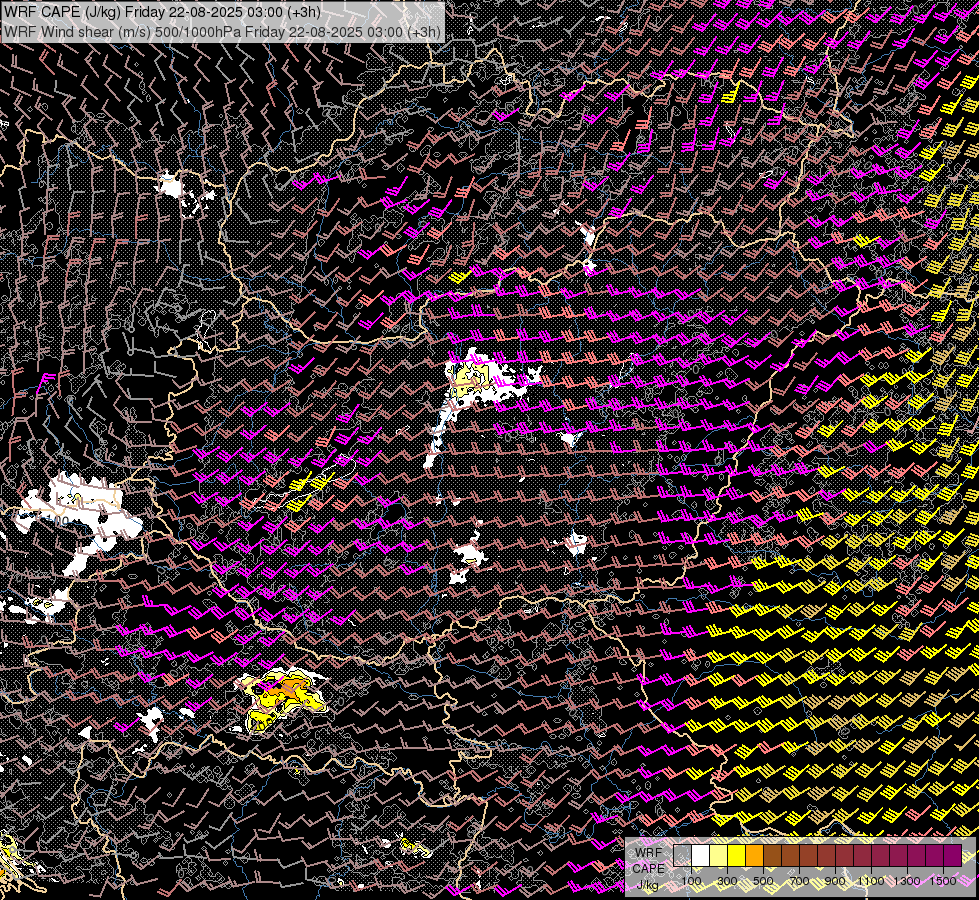Screen dimensions: 979x900
Task: Select the last purple legend swatch
Action: pyautogui.click(x=952, y=855)
